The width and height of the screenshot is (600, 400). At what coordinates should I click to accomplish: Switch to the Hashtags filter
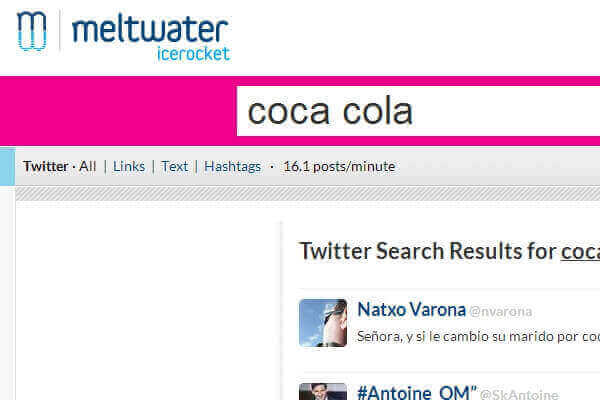pos(233,167)
